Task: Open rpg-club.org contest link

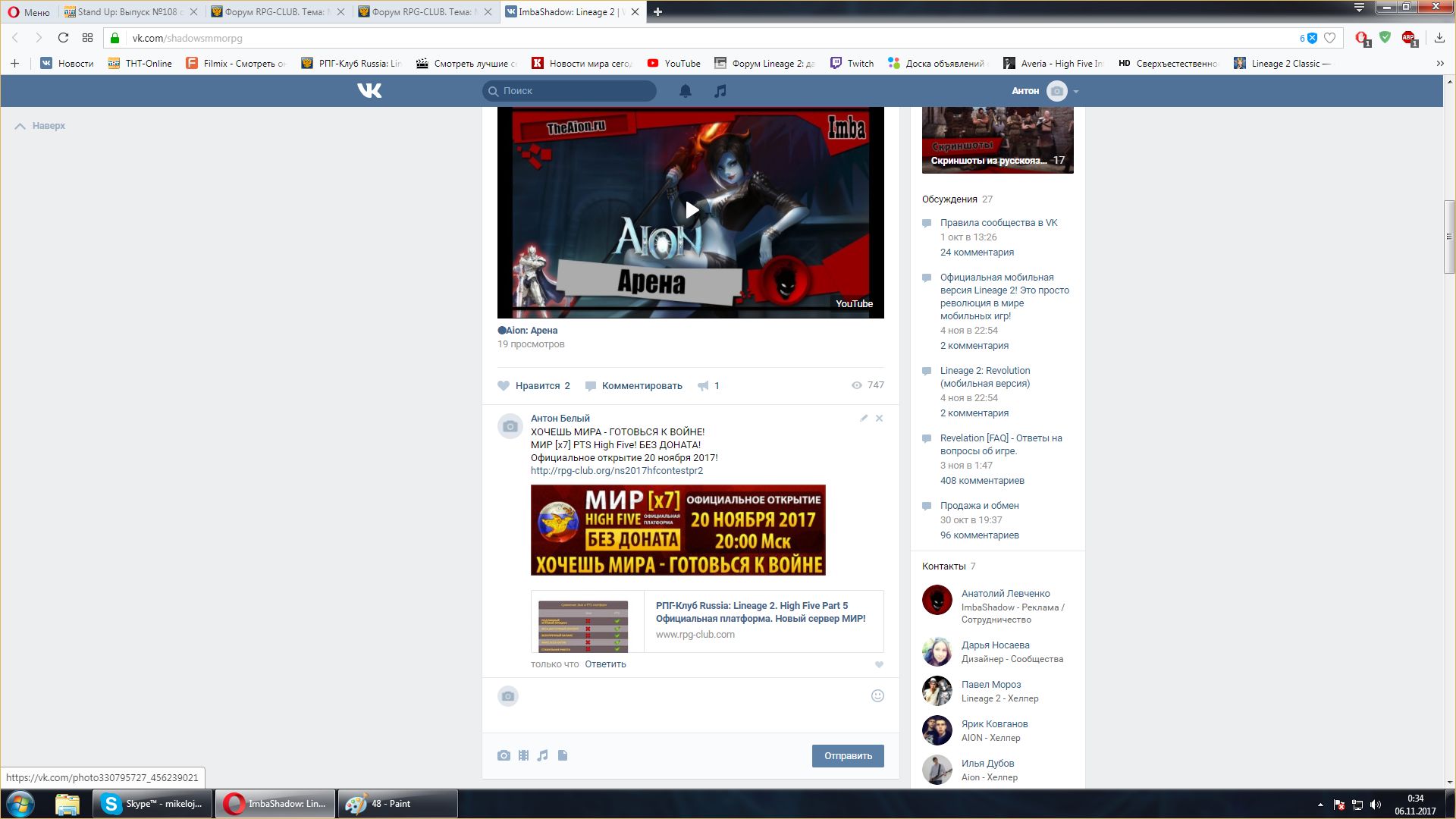Action: click(617, 471)
